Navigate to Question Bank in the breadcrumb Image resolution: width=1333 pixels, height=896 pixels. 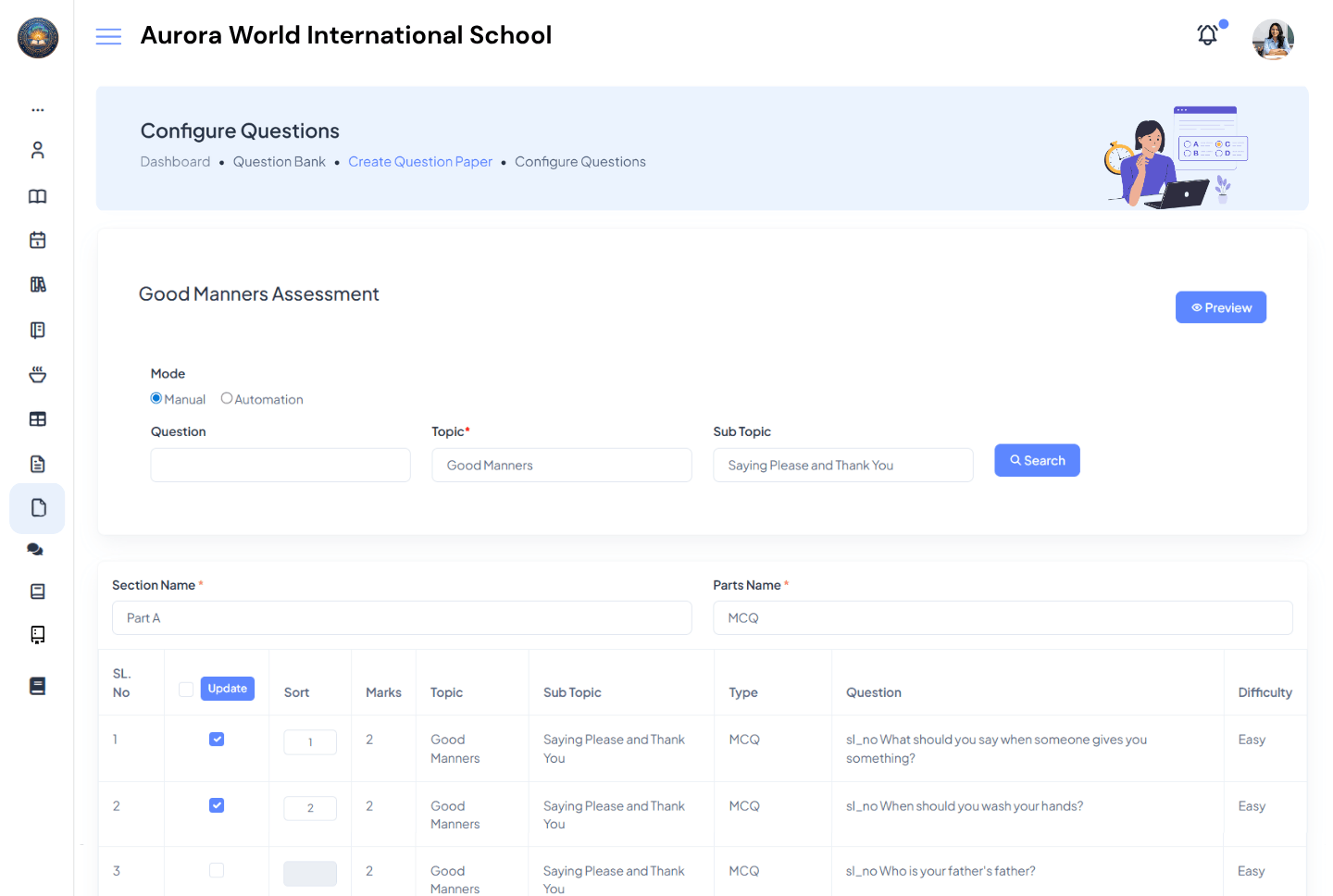(279, 161)
